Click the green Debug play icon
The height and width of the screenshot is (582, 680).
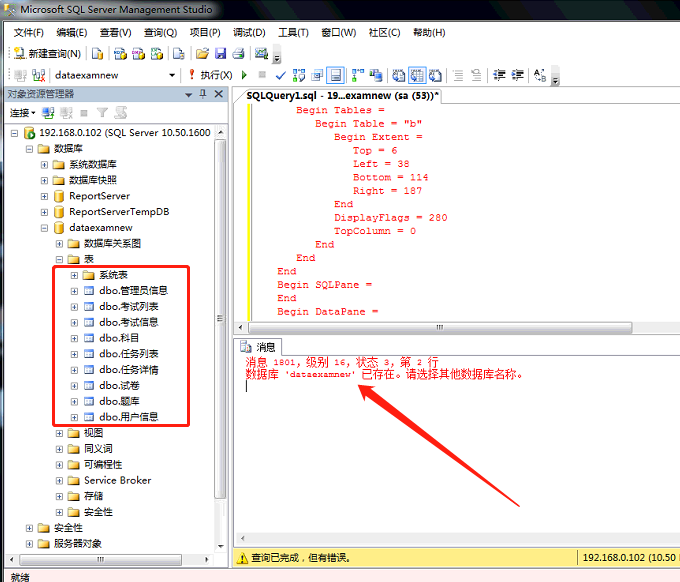click(x=243, y=75)
